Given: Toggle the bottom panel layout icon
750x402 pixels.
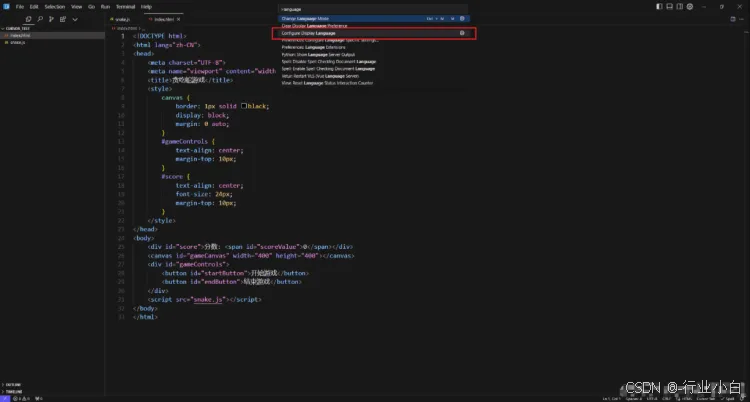Looking at the screenshot, I should pos(669,7).
